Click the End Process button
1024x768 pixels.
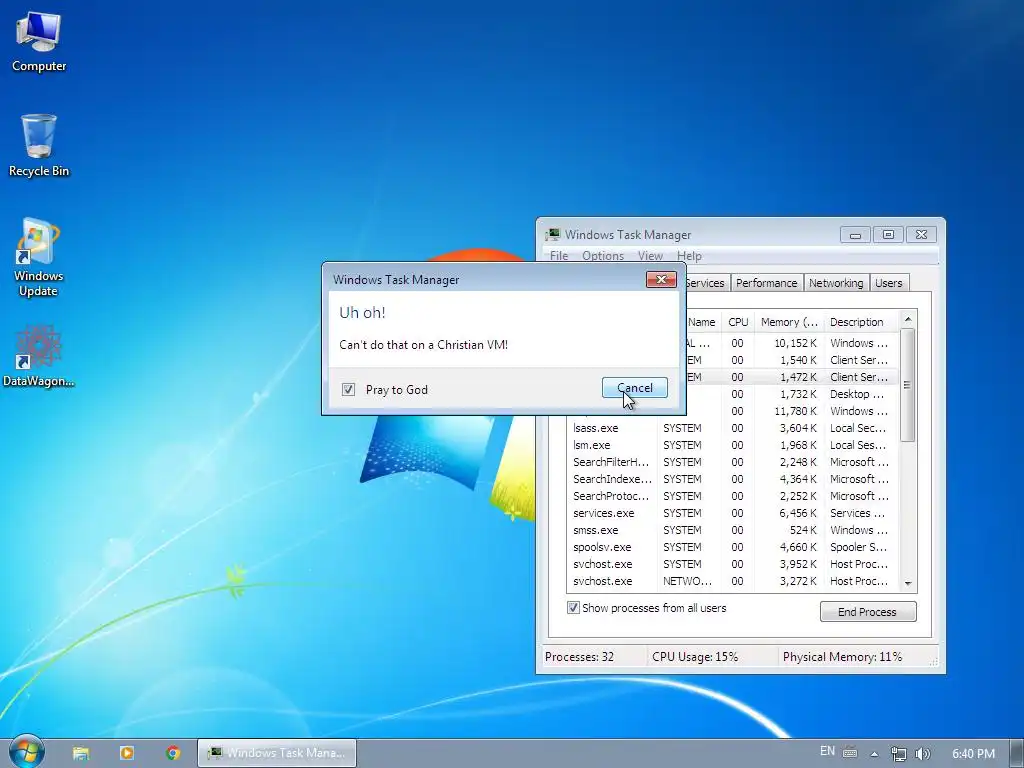(x=868, y=612)
